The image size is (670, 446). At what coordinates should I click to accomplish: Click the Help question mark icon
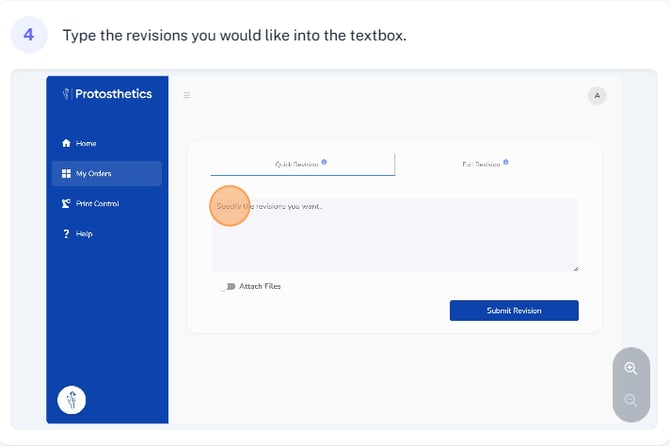[x=66, y=234]
